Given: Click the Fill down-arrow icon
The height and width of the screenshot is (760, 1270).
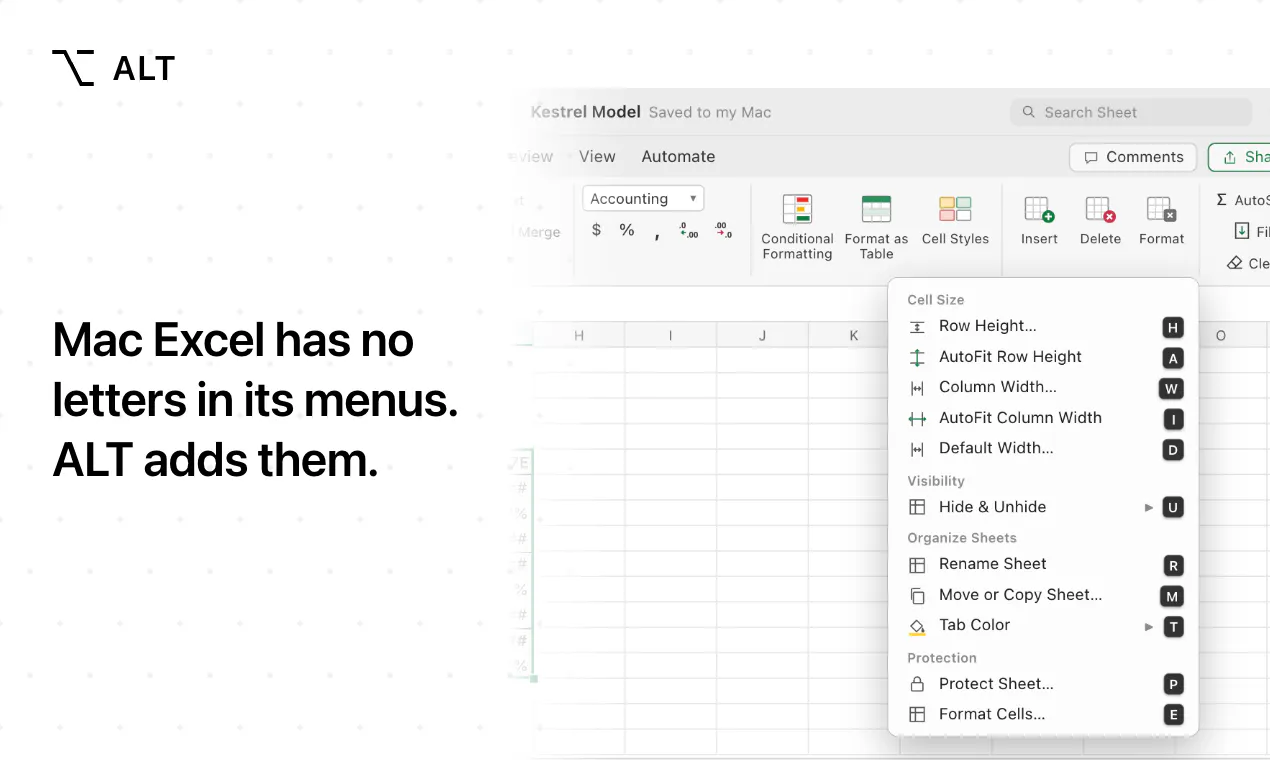Looking at the screenshot, I should [x=1242, y=231].
